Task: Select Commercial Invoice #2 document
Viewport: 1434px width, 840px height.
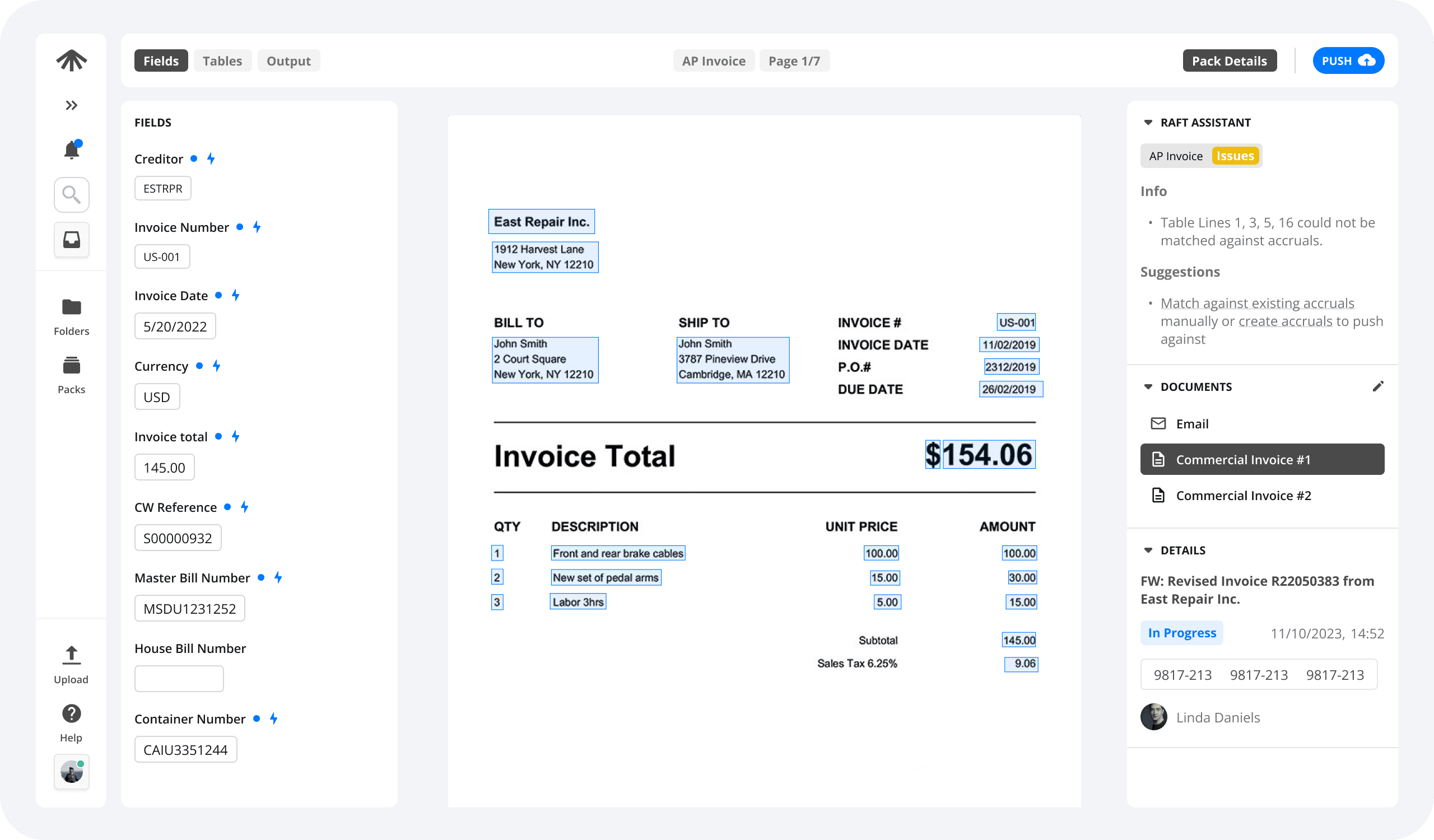Action: pyautogui.click(x=1244, y=496)
